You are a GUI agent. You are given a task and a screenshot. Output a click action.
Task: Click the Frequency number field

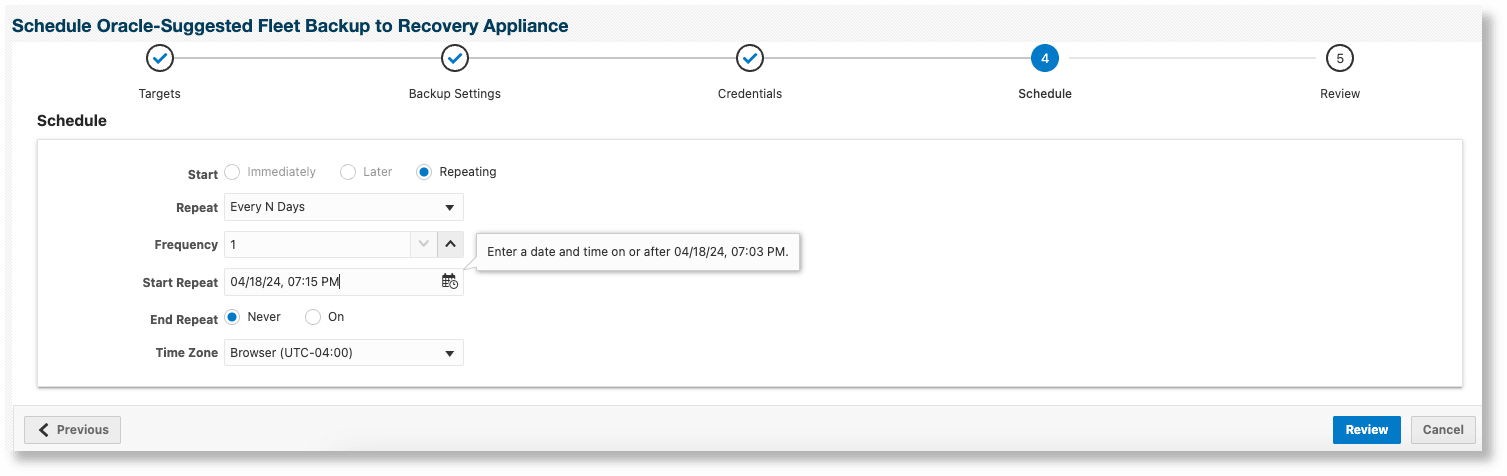pyautogui.click(x=317, y=244)
